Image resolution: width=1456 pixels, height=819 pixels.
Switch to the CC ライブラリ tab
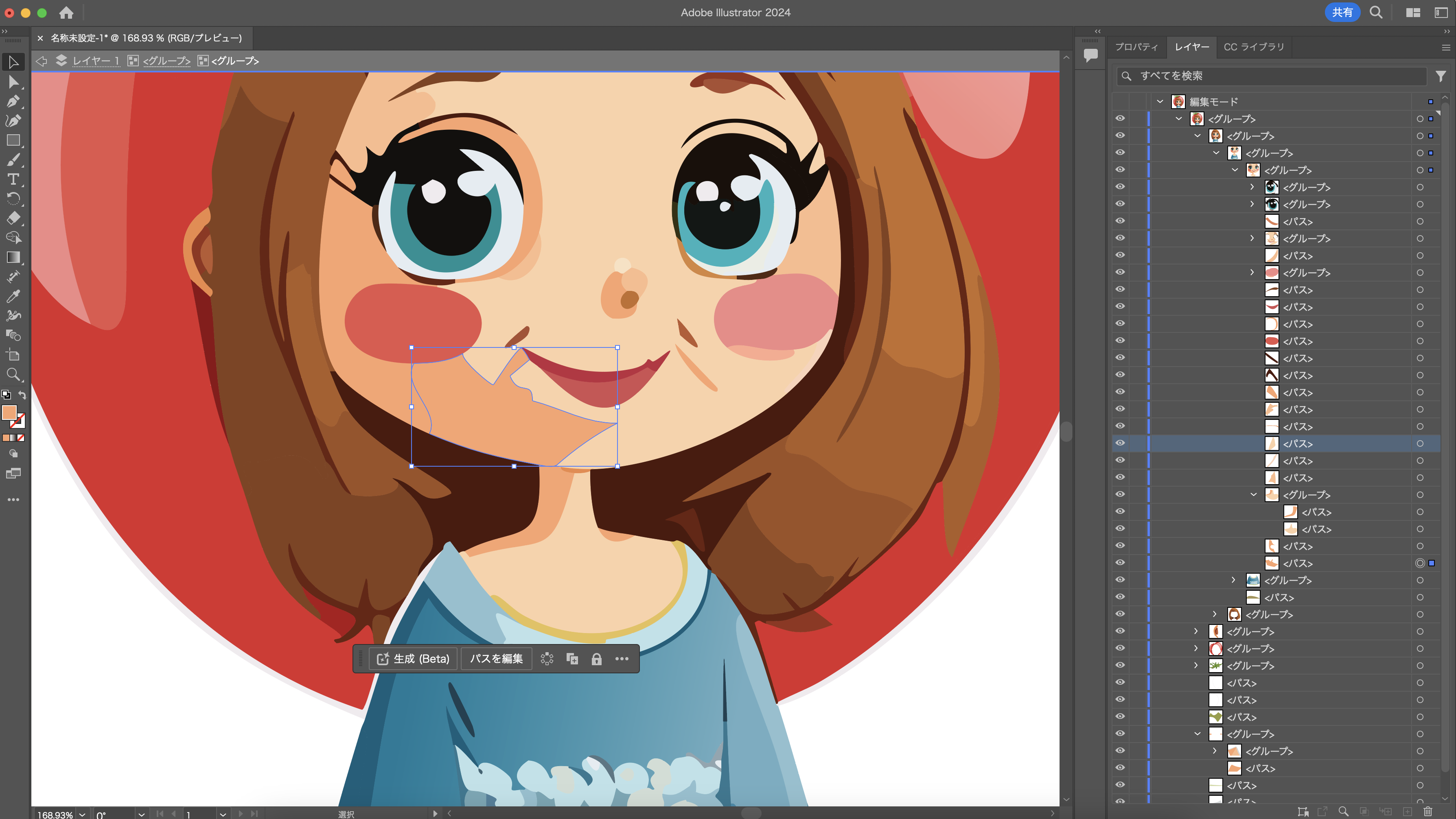(x=1254, y=47)
